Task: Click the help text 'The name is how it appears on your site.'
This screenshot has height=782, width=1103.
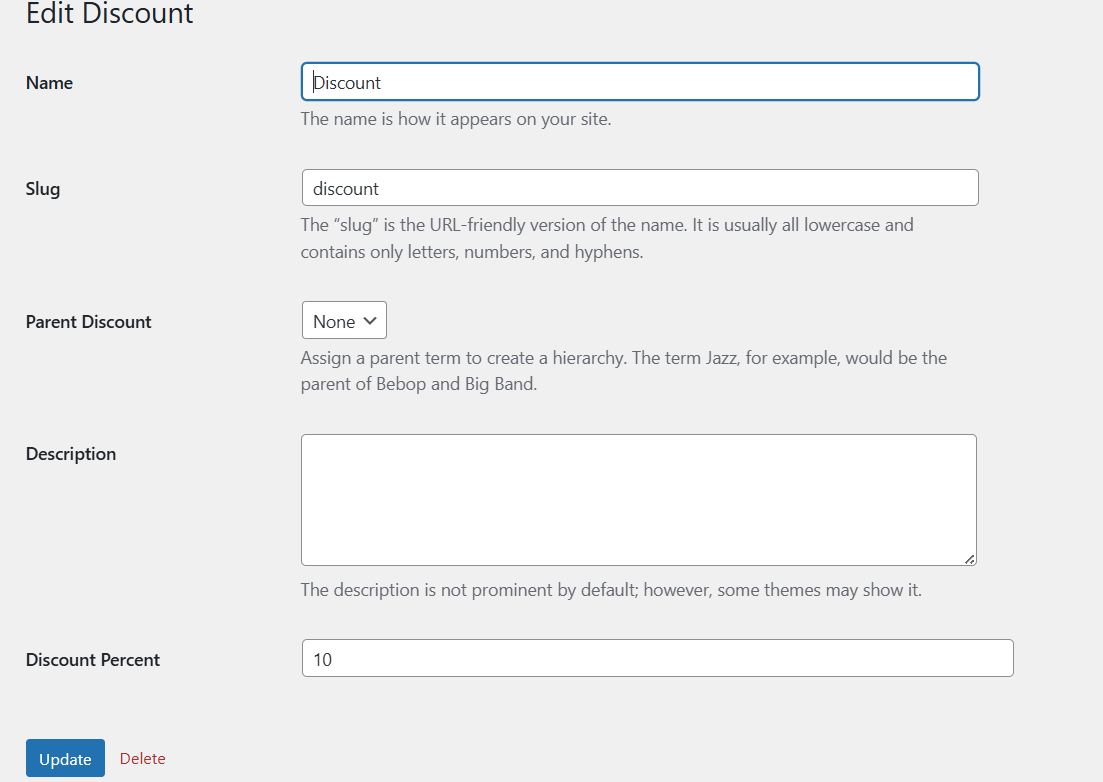Action: 456,119
